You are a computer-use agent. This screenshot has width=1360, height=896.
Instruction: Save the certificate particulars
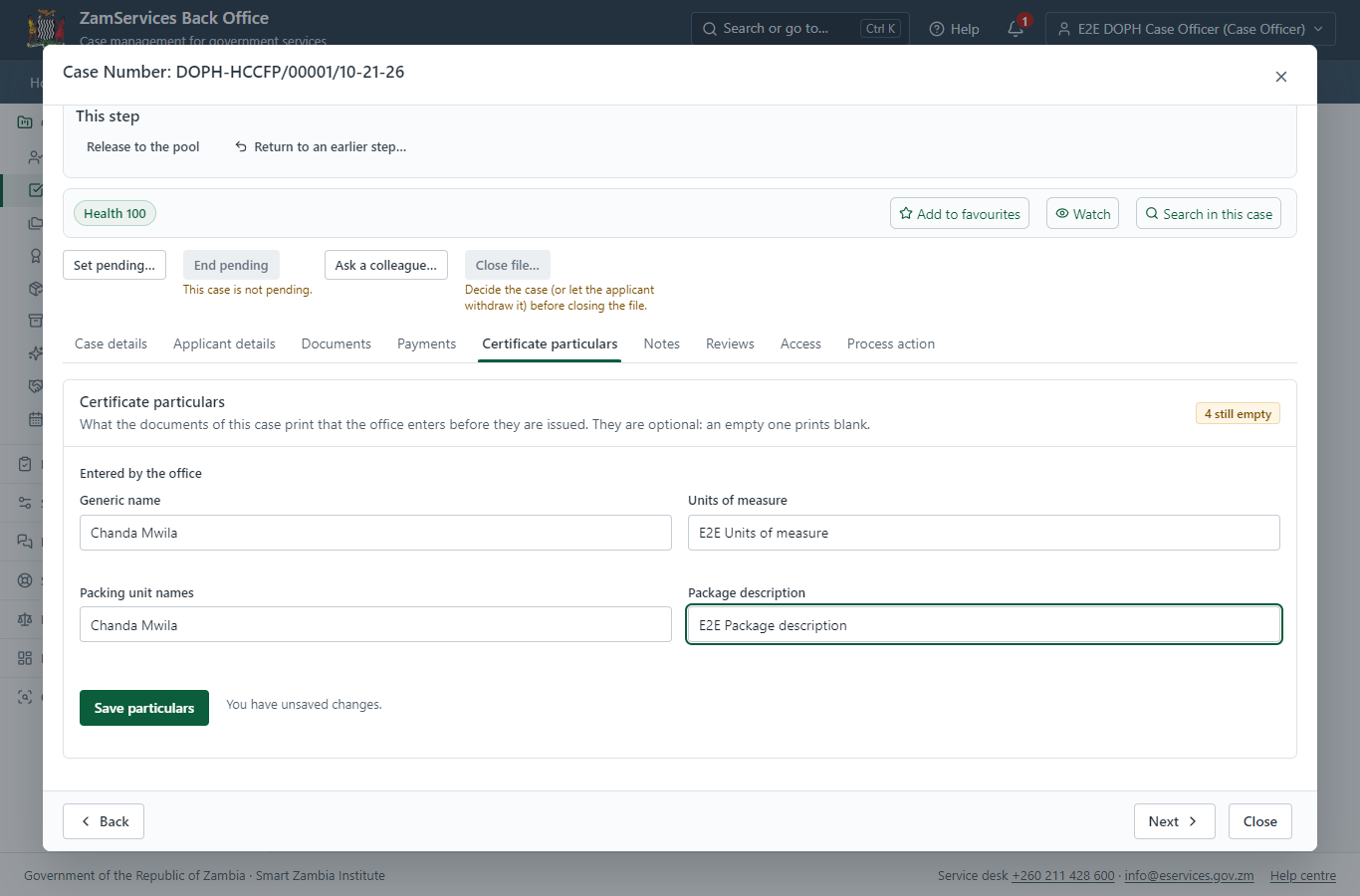pos(144,708)
